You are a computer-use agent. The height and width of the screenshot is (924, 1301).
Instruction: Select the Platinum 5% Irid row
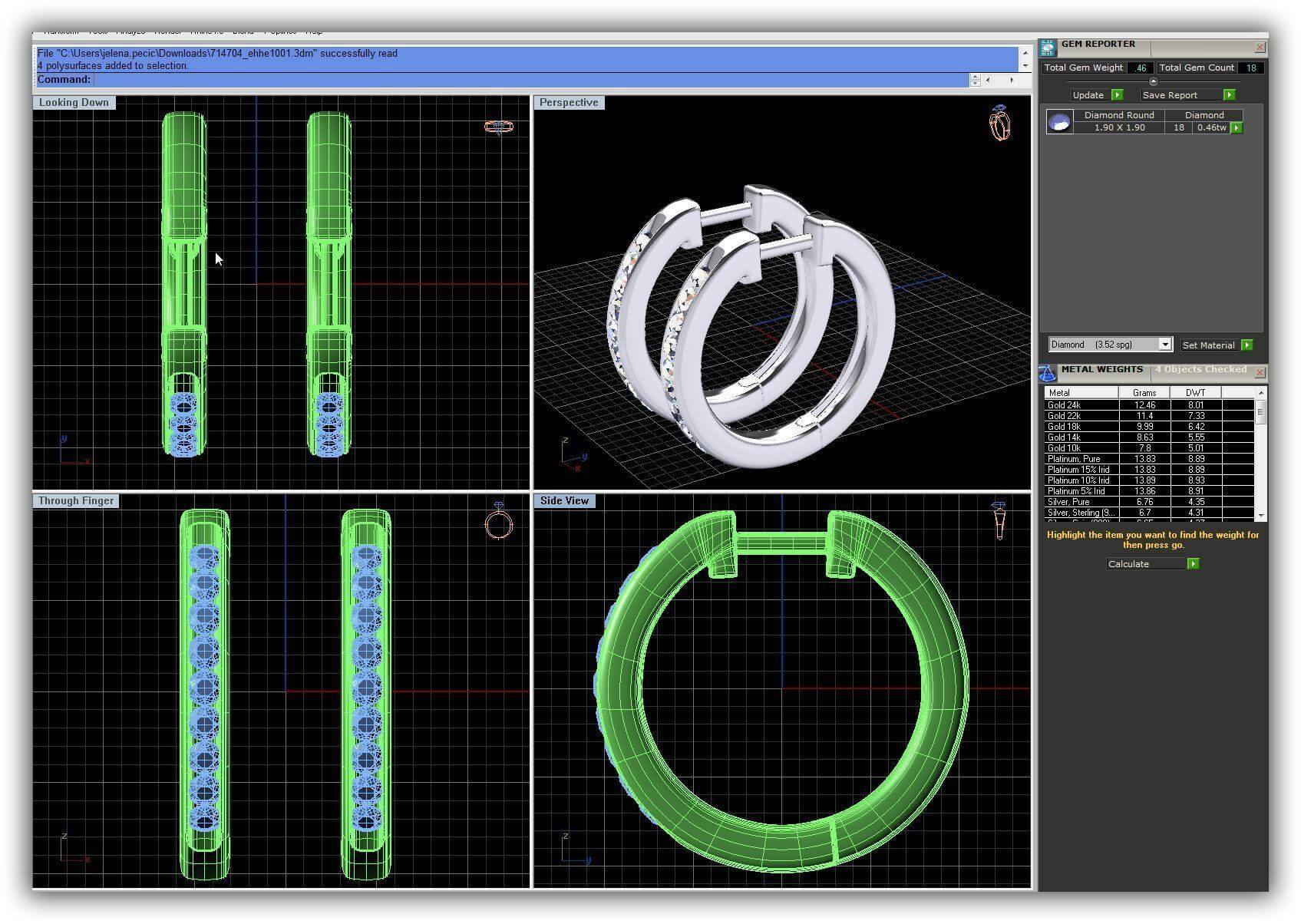[x=1149, y=491]
